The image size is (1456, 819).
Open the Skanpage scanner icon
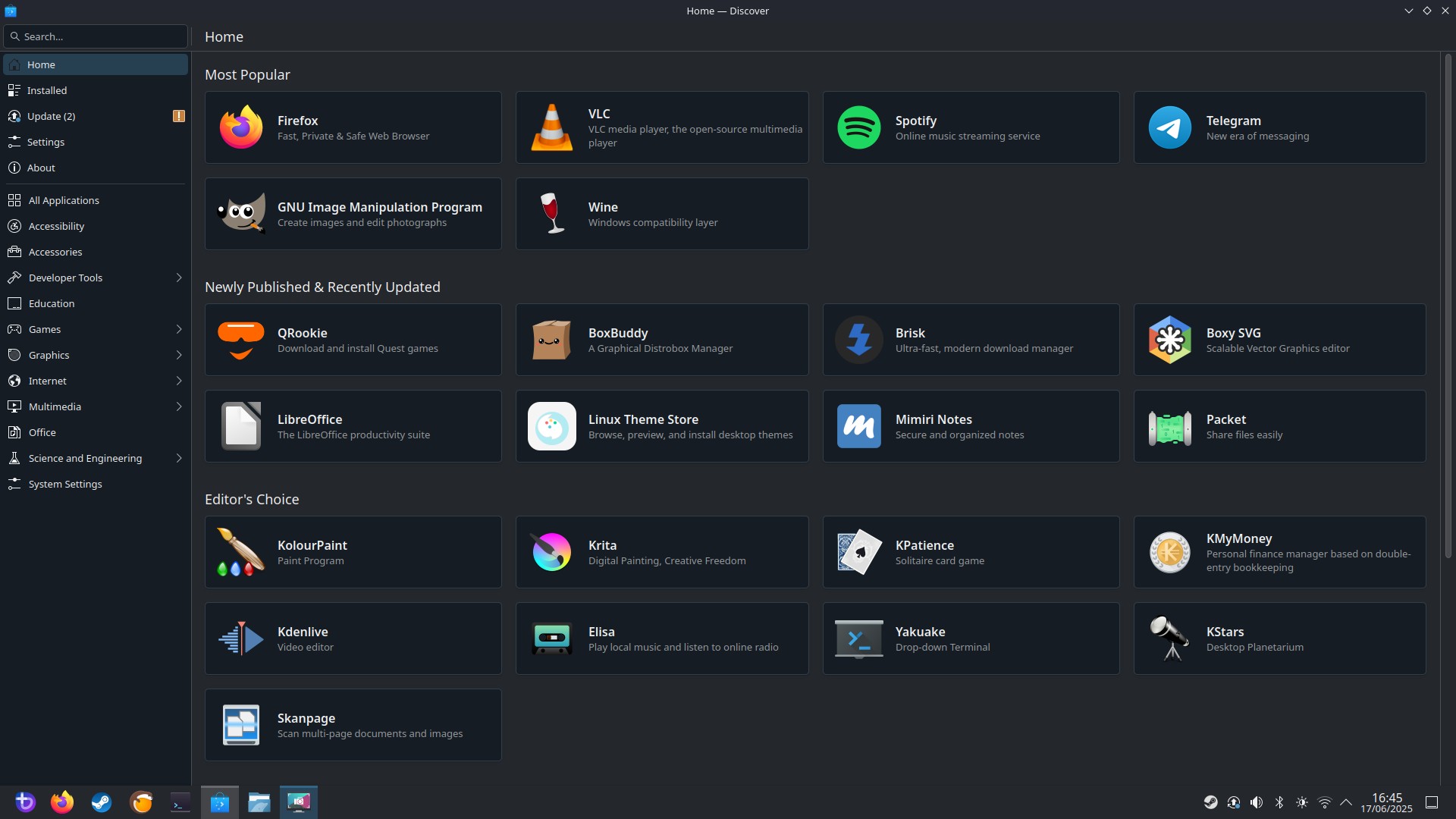(241, 725)
